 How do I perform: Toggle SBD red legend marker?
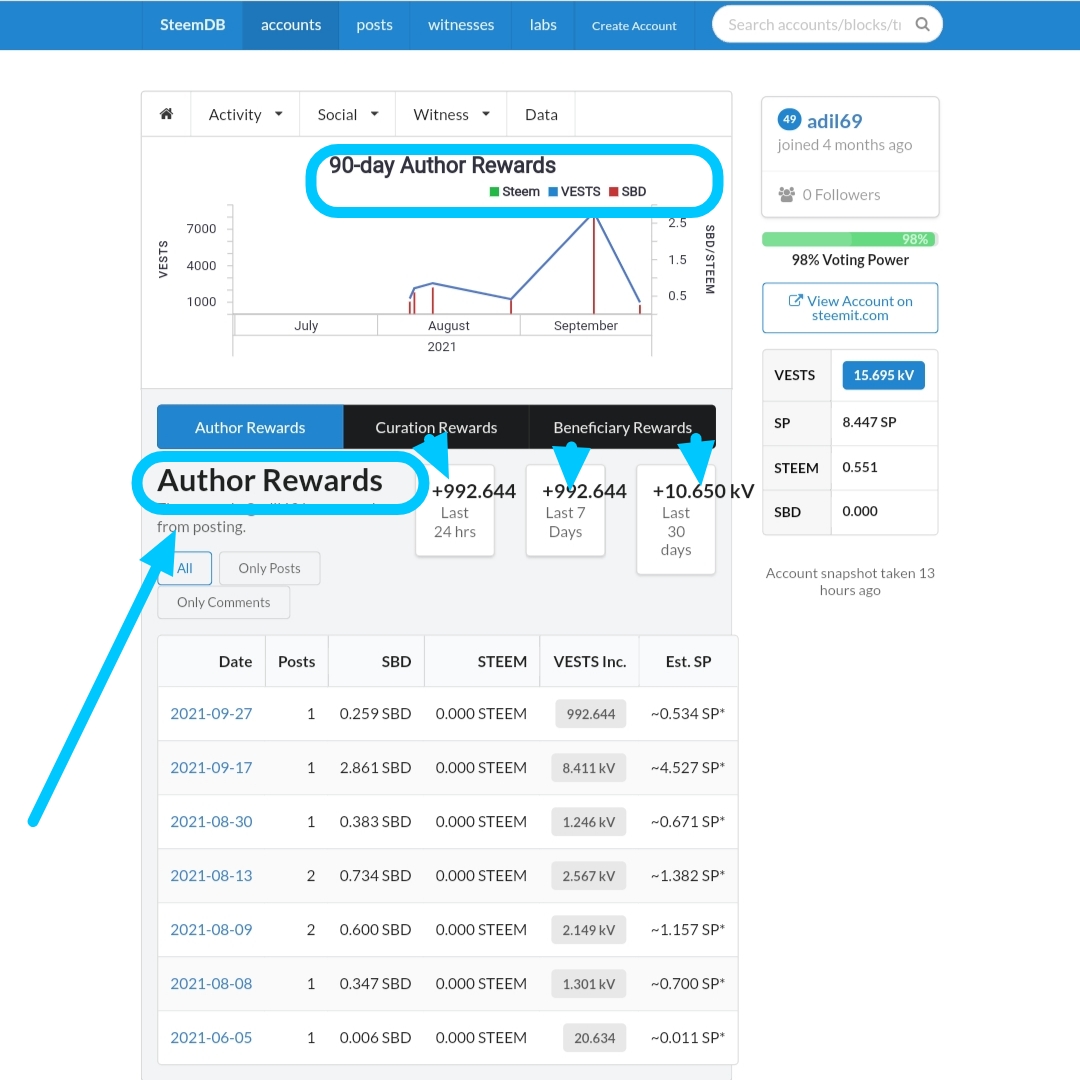click(x=613, y=191)
